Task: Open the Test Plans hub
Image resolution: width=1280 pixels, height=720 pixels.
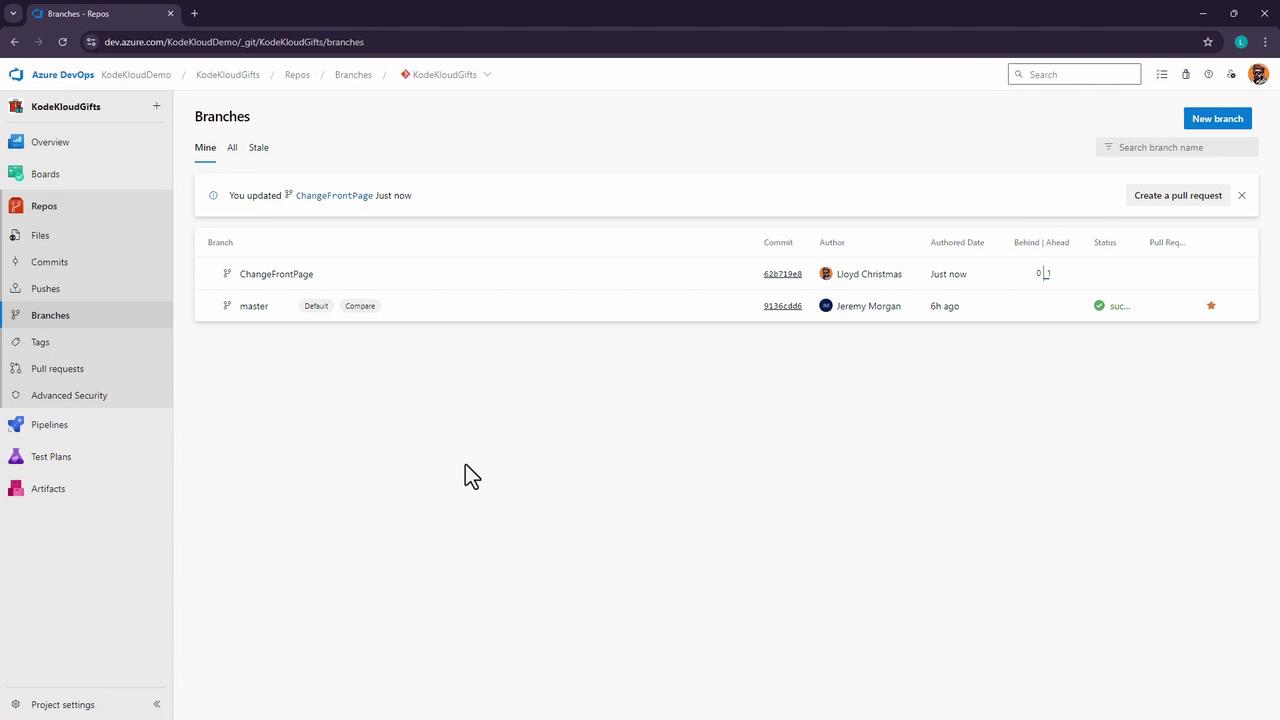Action: pyautogui.click(x=51, y=457)
